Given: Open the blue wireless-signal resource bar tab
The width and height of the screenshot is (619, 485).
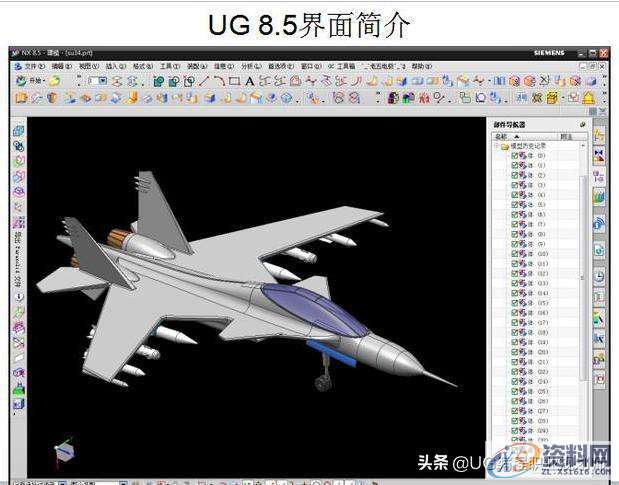Looking at the screenshot, I should [599, 225].
